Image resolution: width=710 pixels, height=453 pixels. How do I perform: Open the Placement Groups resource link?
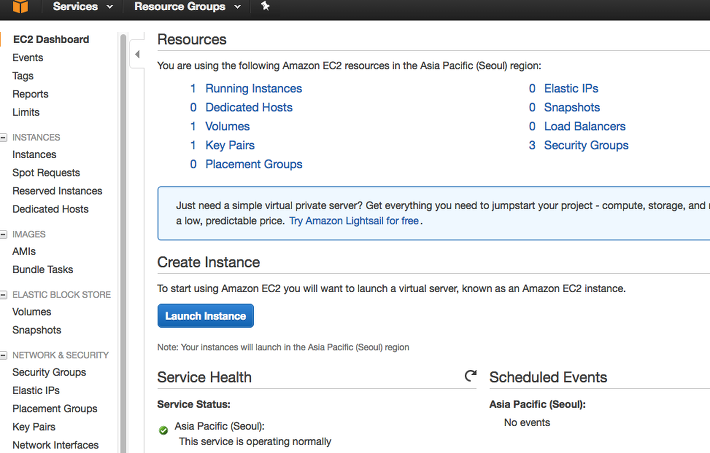254,164
